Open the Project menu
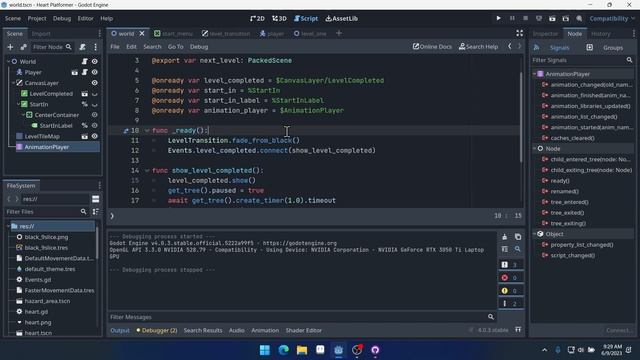Image resolution: width=640 pixels, height=360 pixels. (x=37, y=18)
